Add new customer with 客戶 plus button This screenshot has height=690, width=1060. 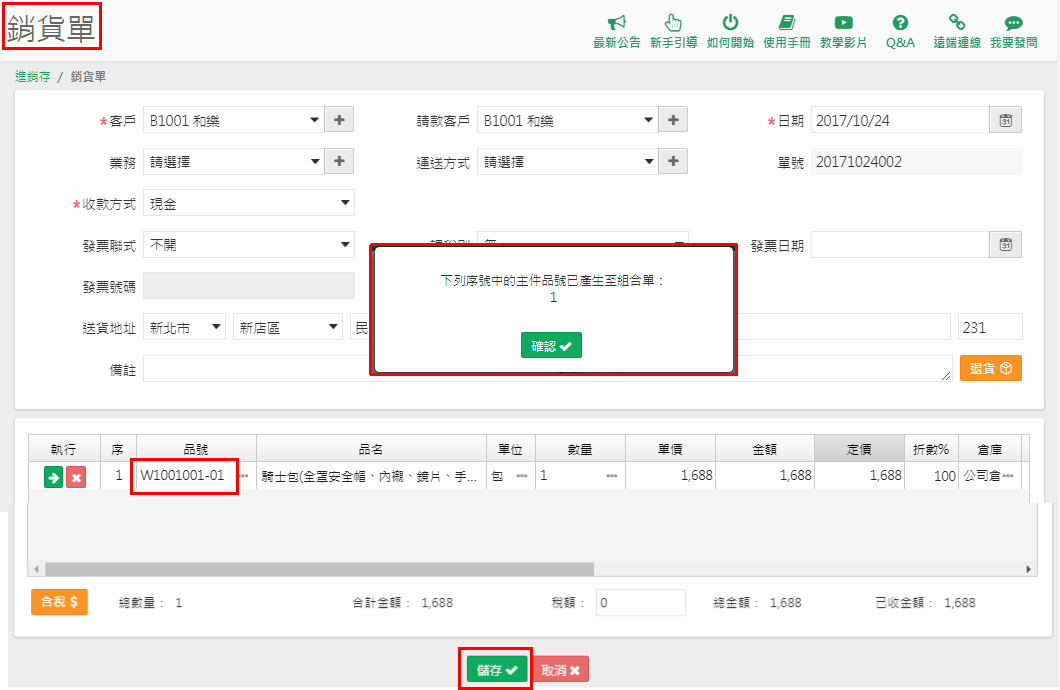click(x=339, y=120)
